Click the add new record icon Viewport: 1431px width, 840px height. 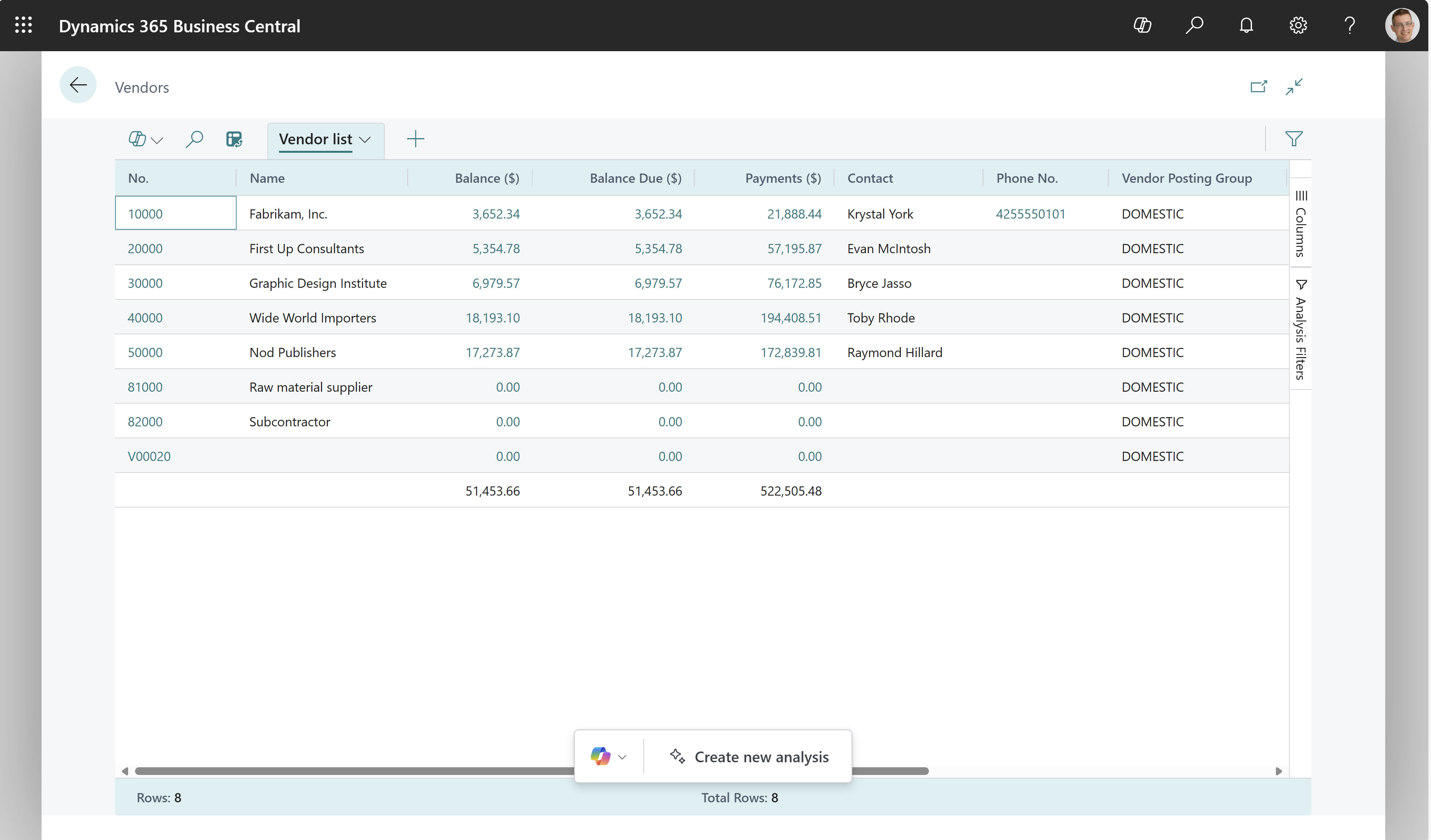pos(416,138)
